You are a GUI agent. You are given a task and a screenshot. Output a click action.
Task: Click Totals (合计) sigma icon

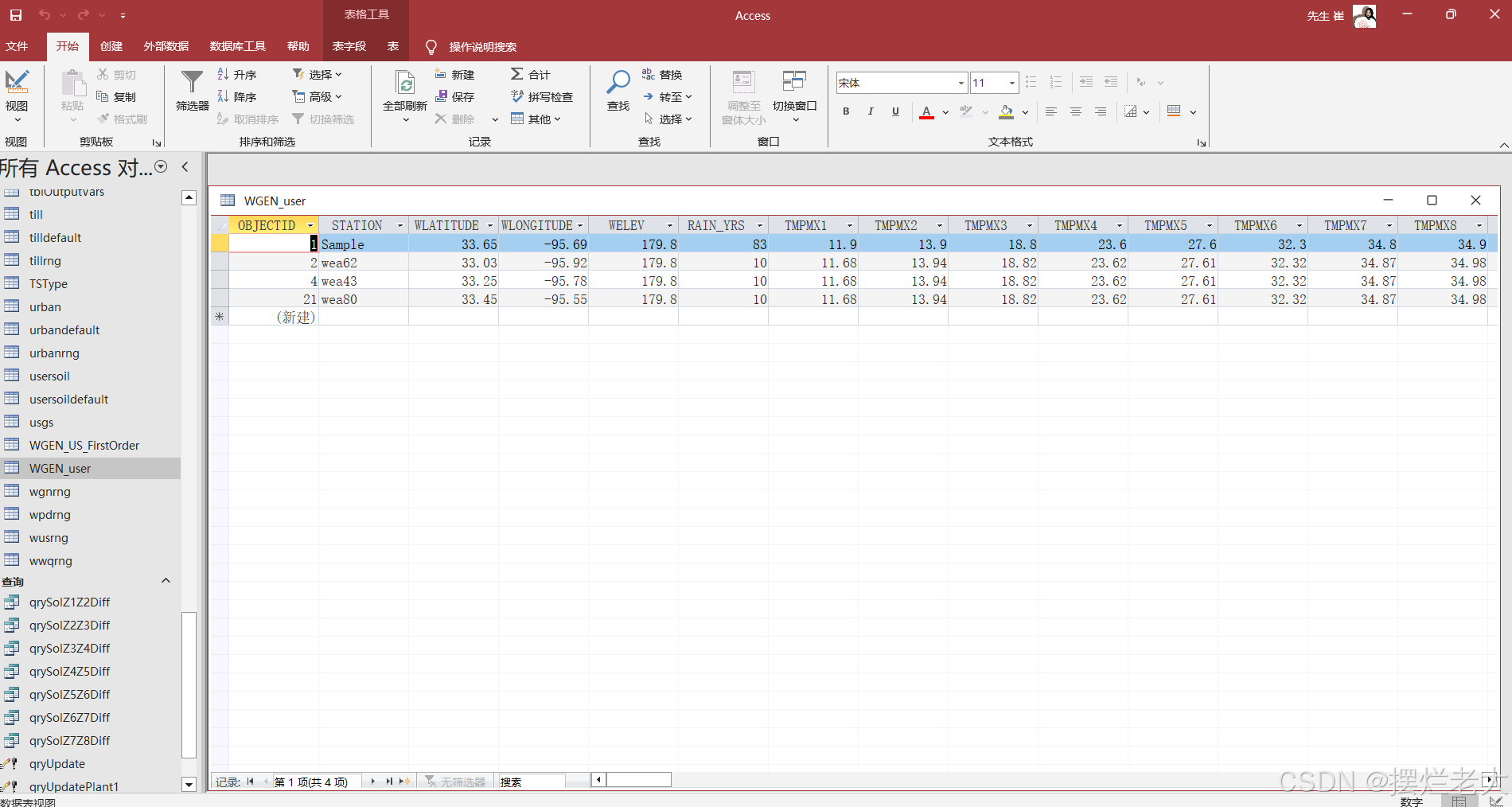(517, 74)
